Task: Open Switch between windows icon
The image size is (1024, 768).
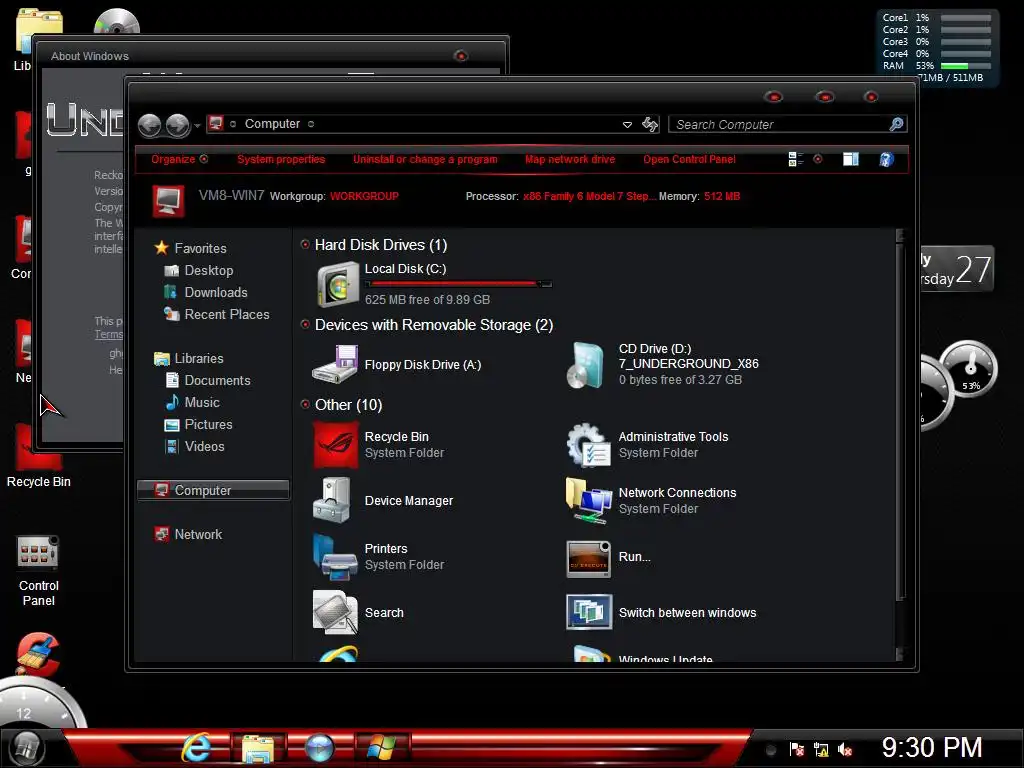Action: [589, 612]
